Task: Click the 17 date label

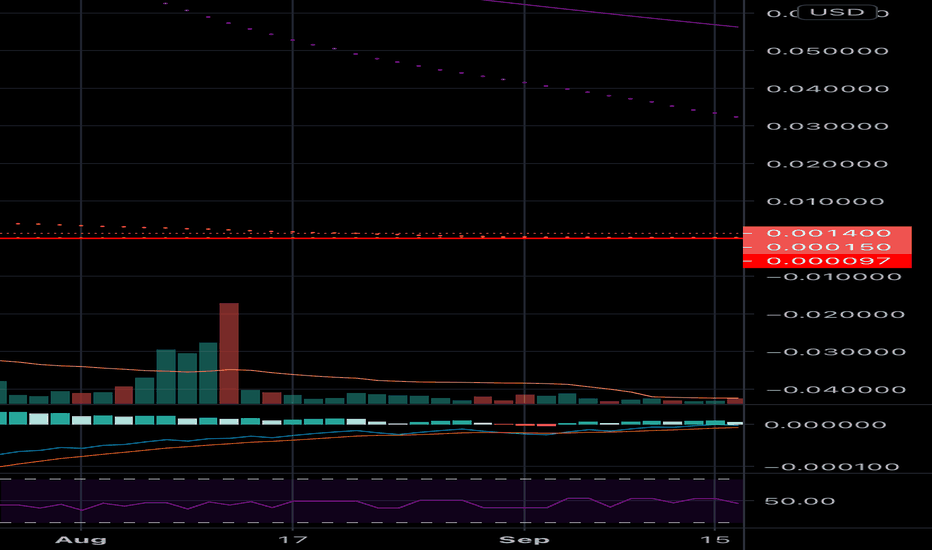Action: (292, 539)
